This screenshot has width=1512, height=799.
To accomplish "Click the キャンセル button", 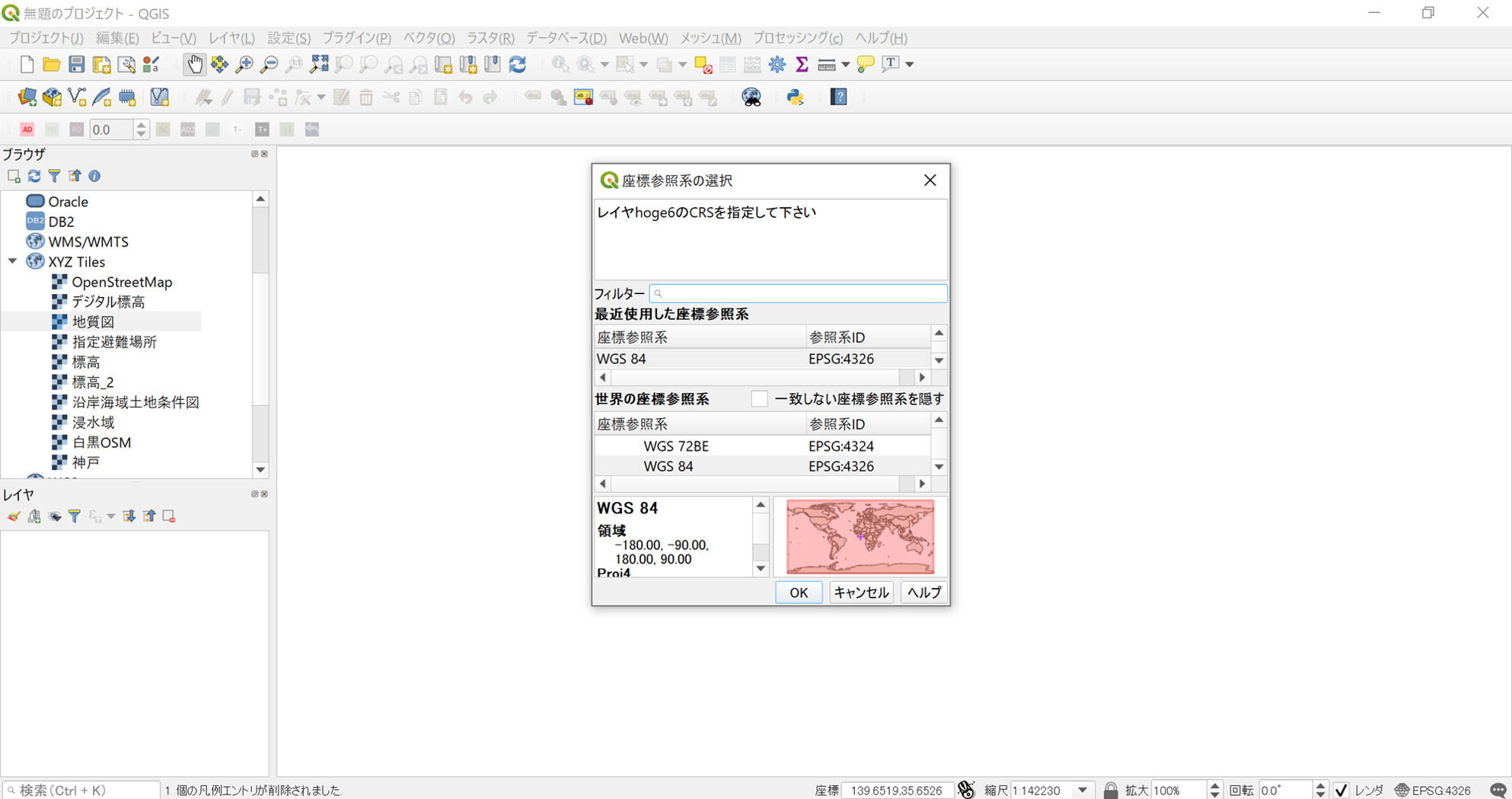I will [x=861, y=593].
